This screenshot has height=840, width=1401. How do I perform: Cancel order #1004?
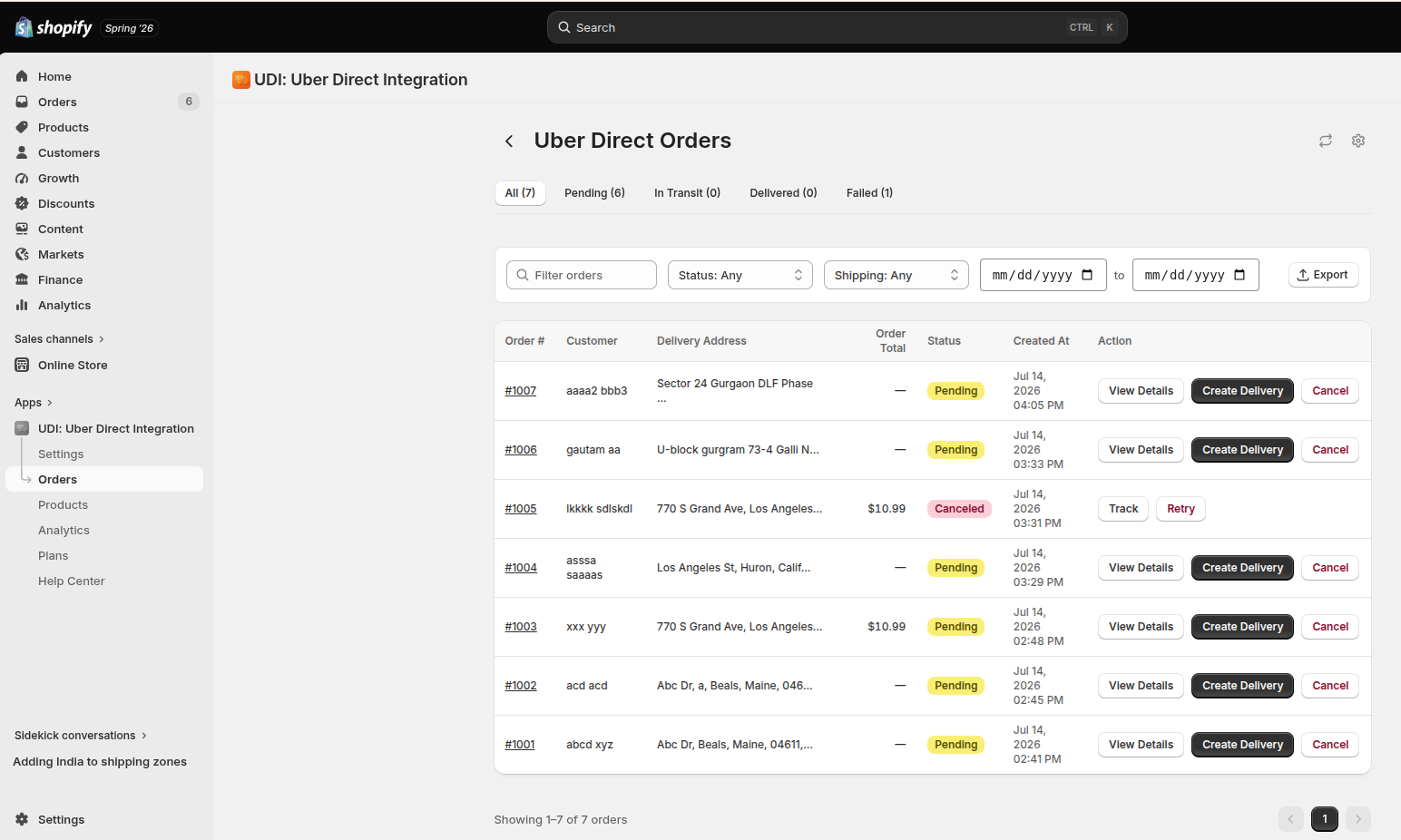pos(1330,568)
